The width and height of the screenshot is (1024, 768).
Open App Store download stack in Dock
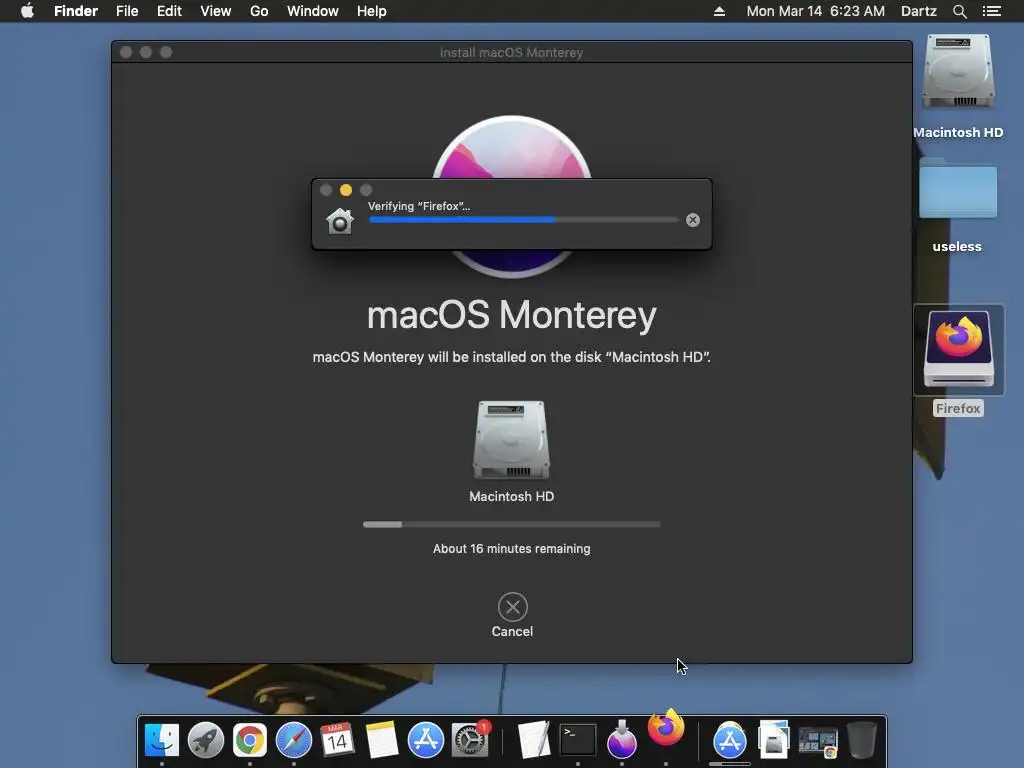729,741
